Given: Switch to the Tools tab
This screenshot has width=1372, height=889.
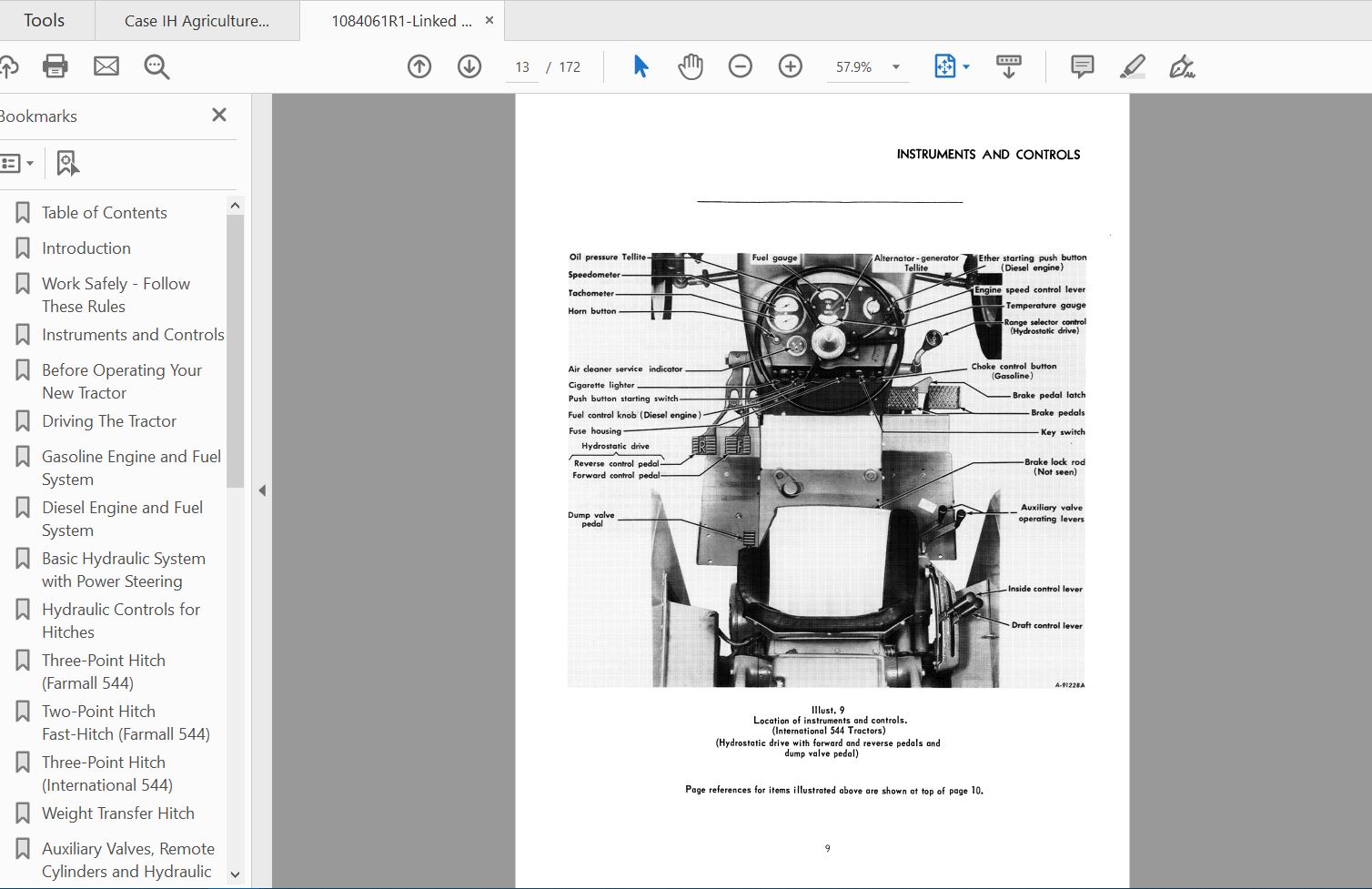Looking at the screenshot, I should (x=42, y=19).
